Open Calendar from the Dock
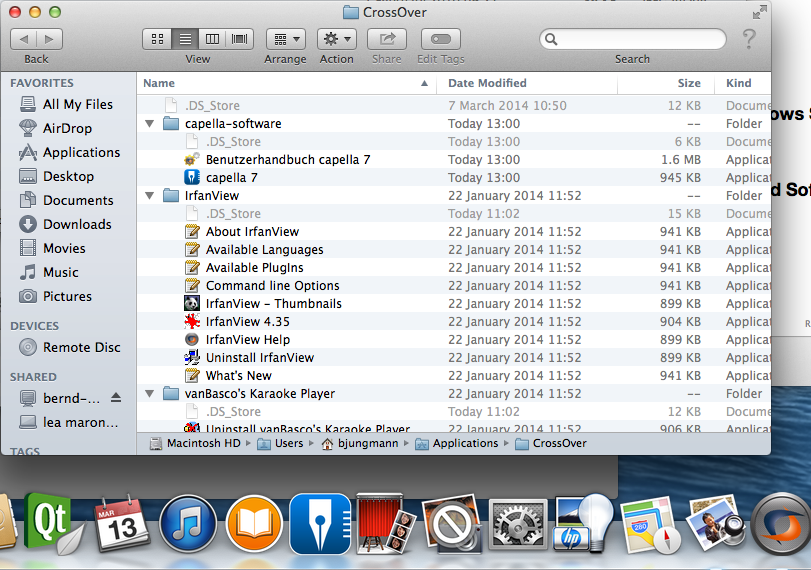Viewport: 811px width, 570px height. point(122,524)
